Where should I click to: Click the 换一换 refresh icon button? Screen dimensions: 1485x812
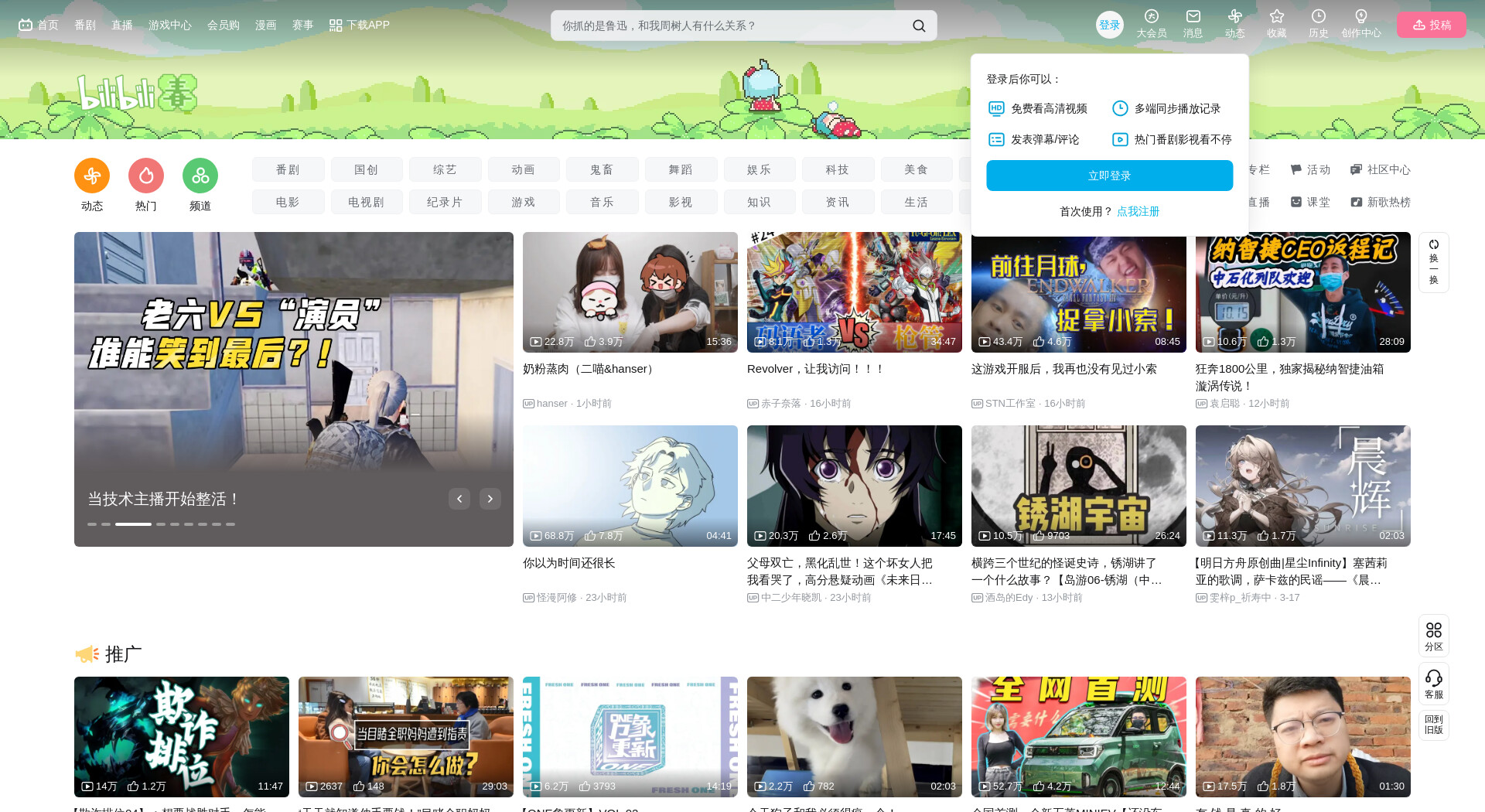[x=1434, y=262]
